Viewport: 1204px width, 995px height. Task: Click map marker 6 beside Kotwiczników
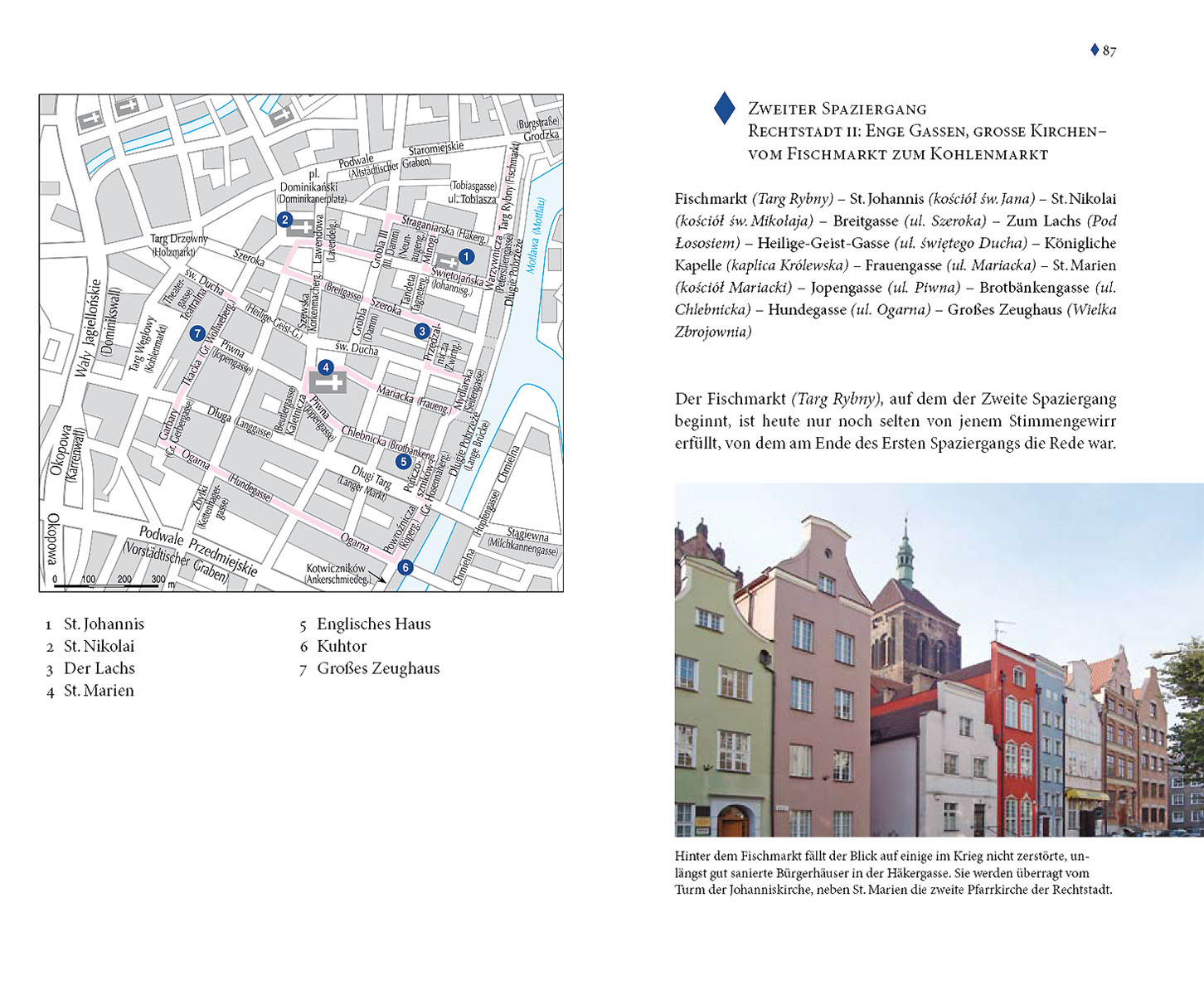(405, 568)
